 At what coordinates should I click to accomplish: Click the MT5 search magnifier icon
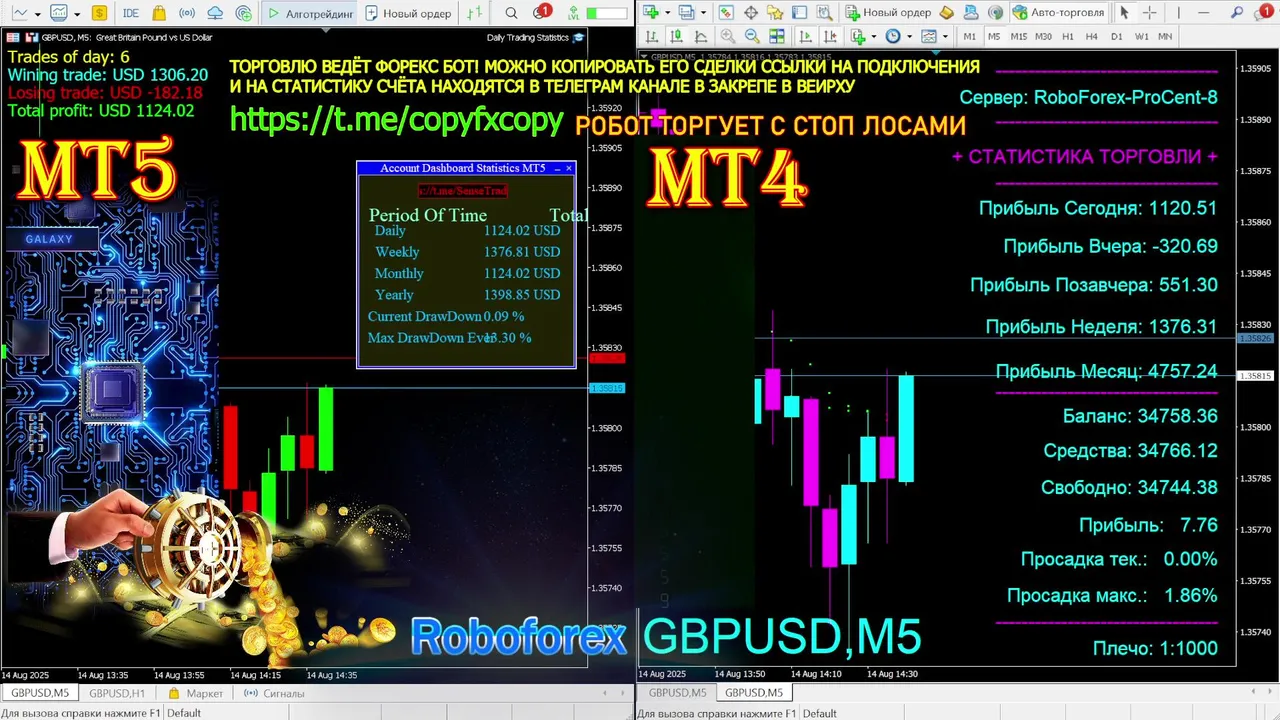(x=511, y=13)
